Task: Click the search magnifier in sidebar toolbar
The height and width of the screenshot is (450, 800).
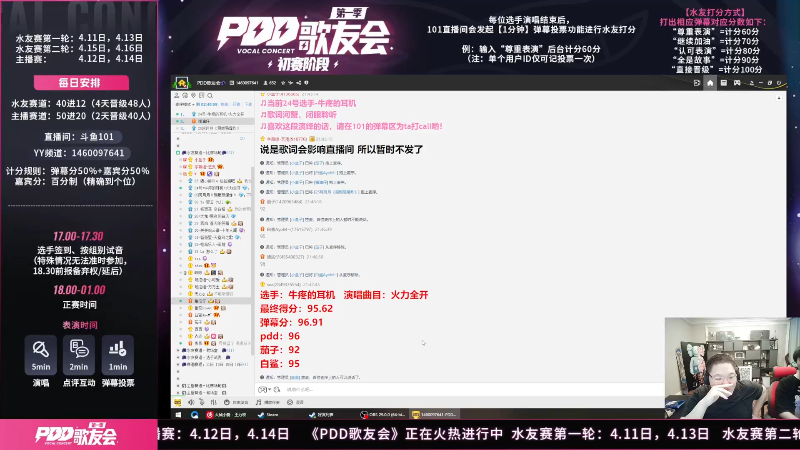Action: point(210,95)
